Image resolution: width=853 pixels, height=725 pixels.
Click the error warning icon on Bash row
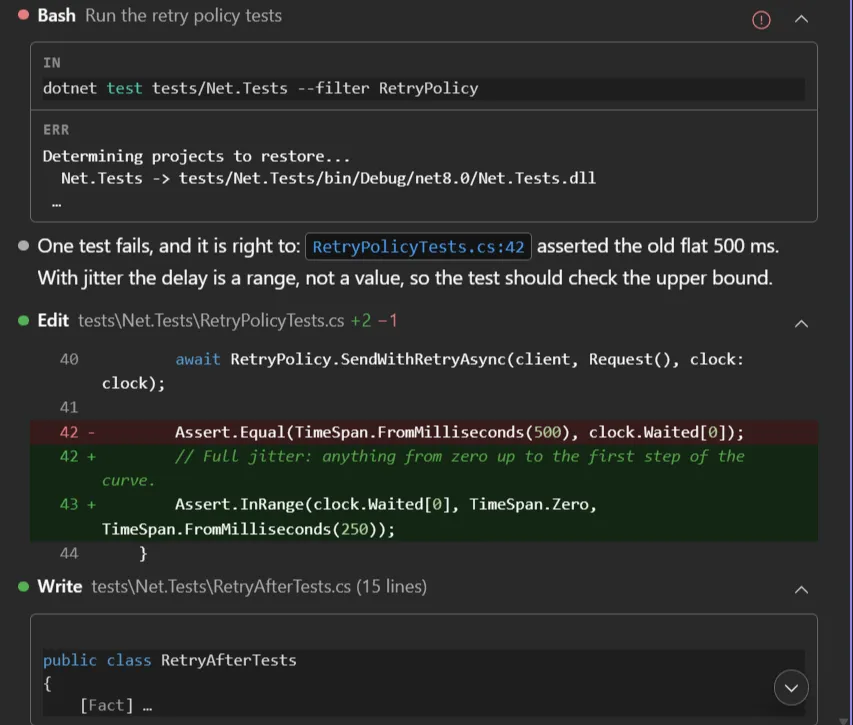[x=761, y=20]
